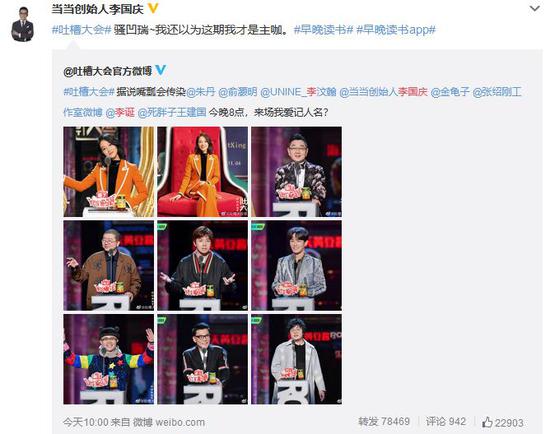550x434 pixels.
Task: Open the #吐槽大会# hashtag in top post
Action: click(81, 30)
